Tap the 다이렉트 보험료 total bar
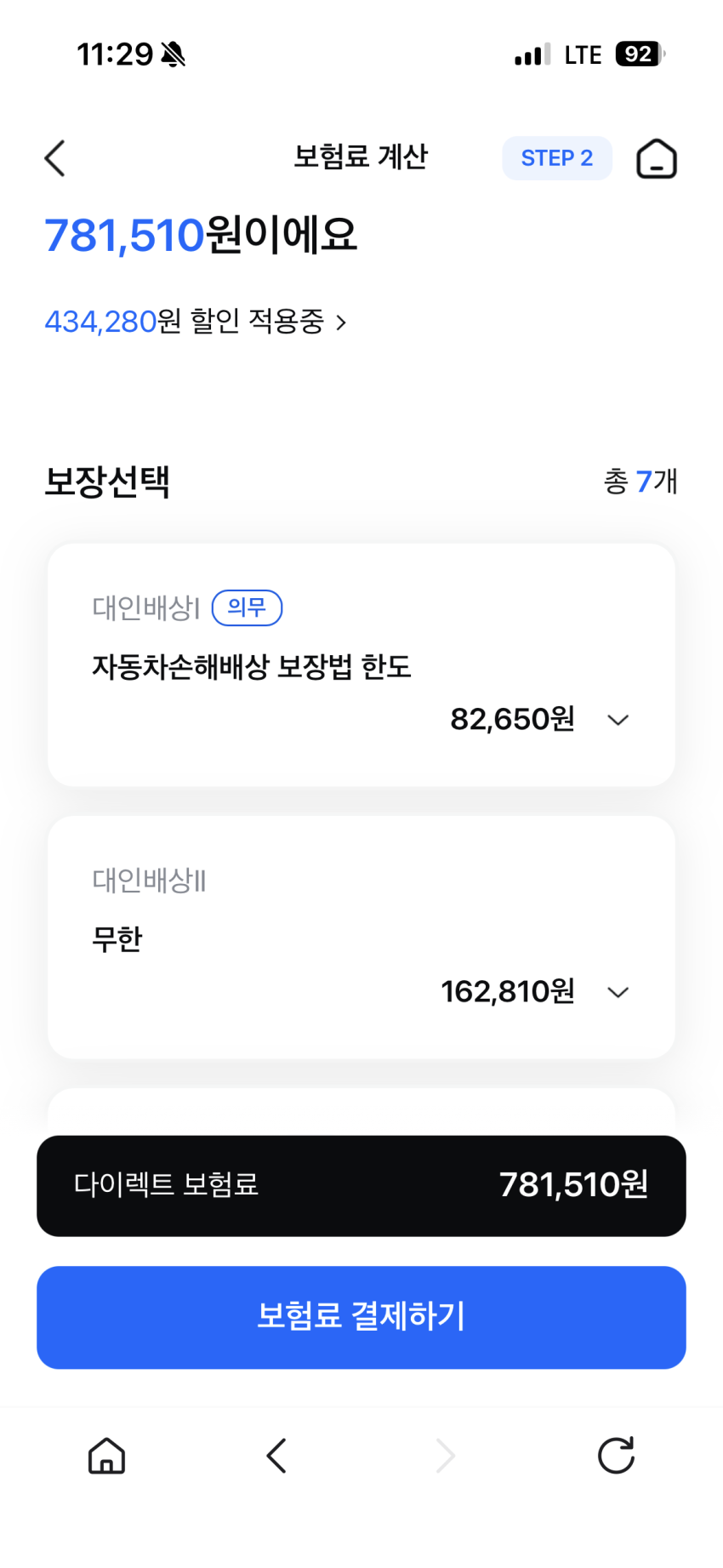 [x=361, y=1185]
